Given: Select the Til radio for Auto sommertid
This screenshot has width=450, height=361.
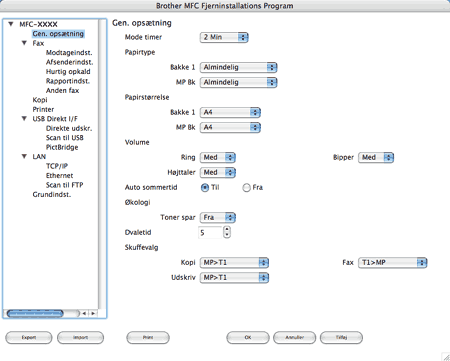Looking at the screenshot, I should coord(205,188).
